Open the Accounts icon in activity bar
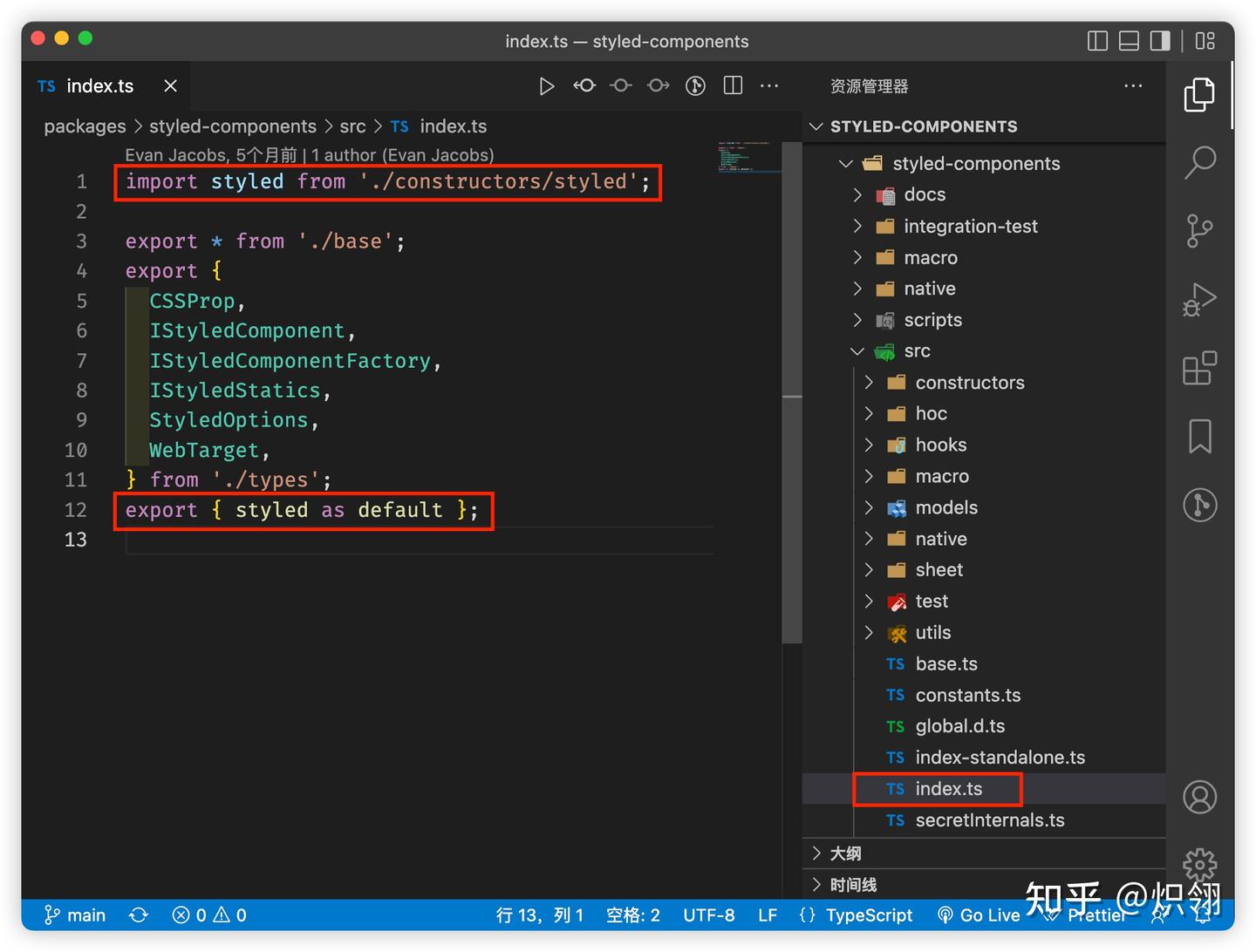 pos(1201,797)
